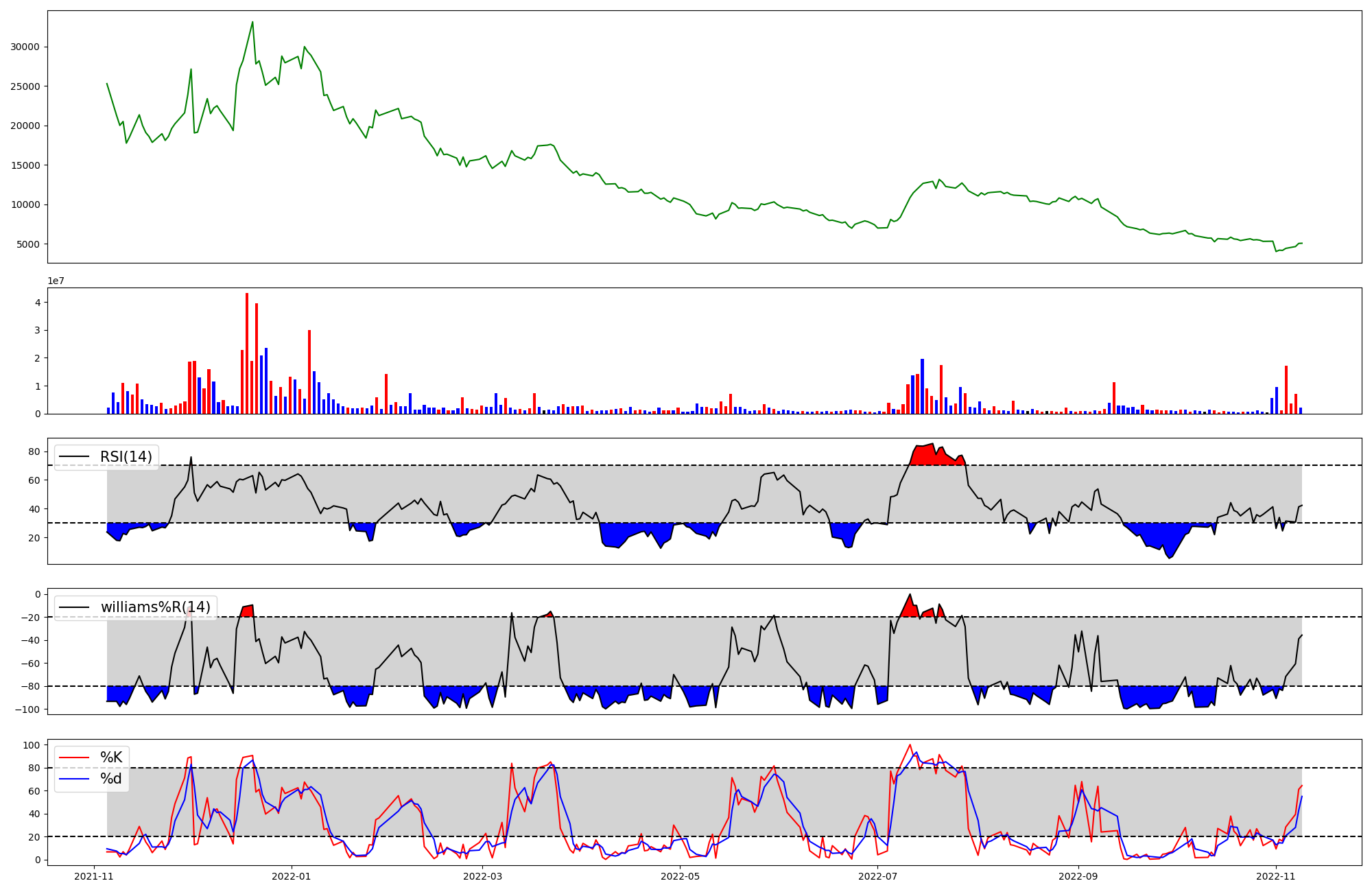This screenshot has height=892, width=1372.
Task: Click the %d legend entry
Action: click(111, 779)
